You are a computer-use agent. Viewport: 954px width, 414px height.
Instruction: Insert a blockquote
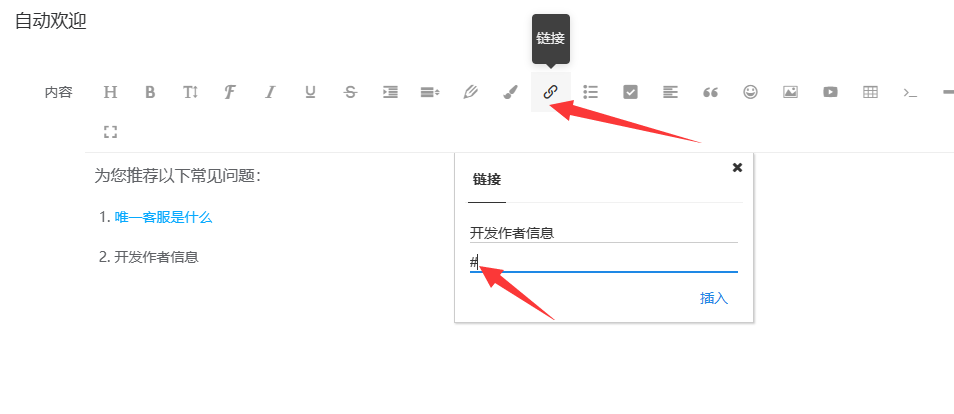[x=710, y=92]
